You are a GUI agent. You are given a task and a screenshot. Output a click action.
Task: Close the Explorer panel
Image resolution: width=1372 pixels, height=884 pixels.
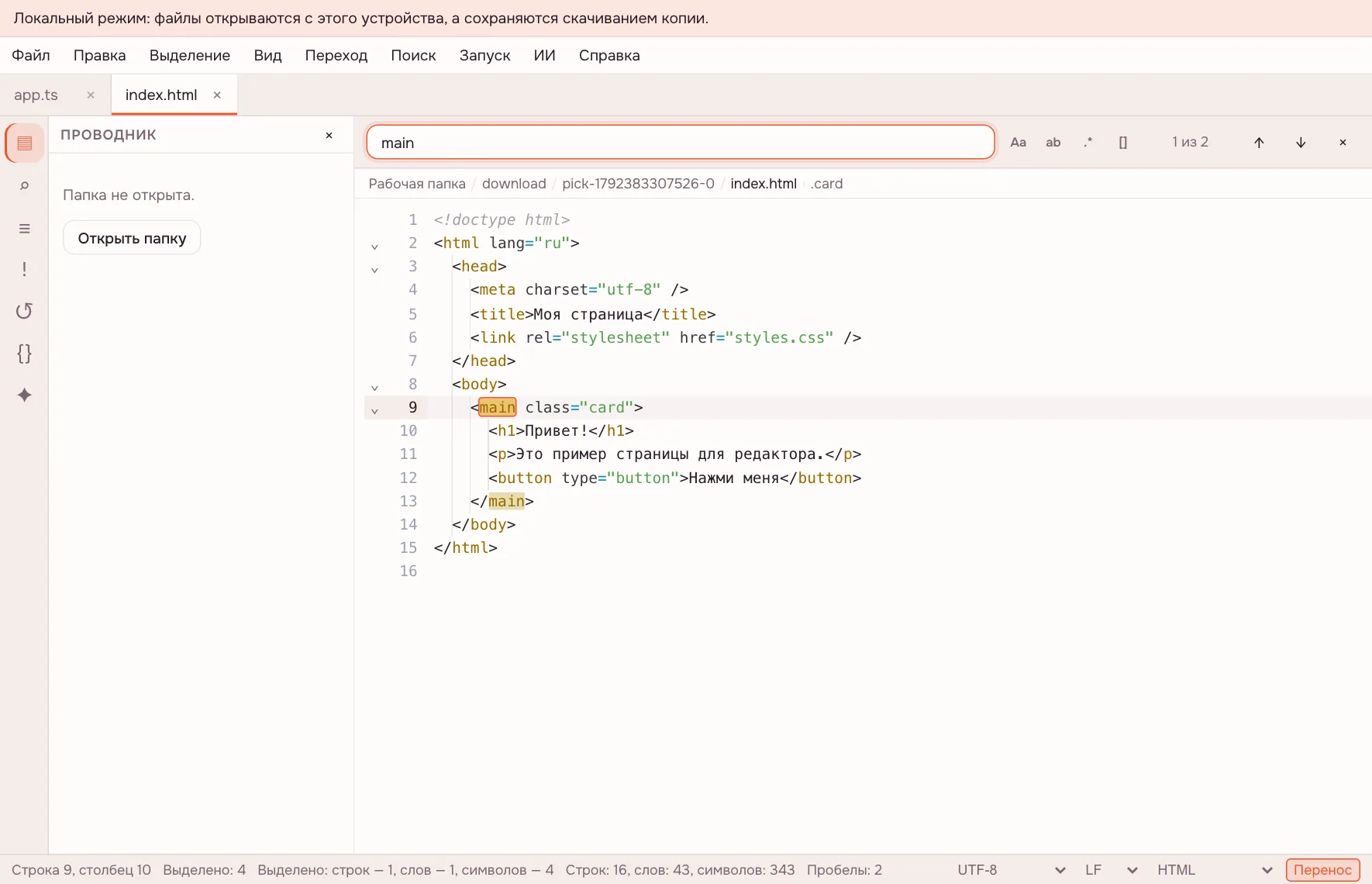329,135
